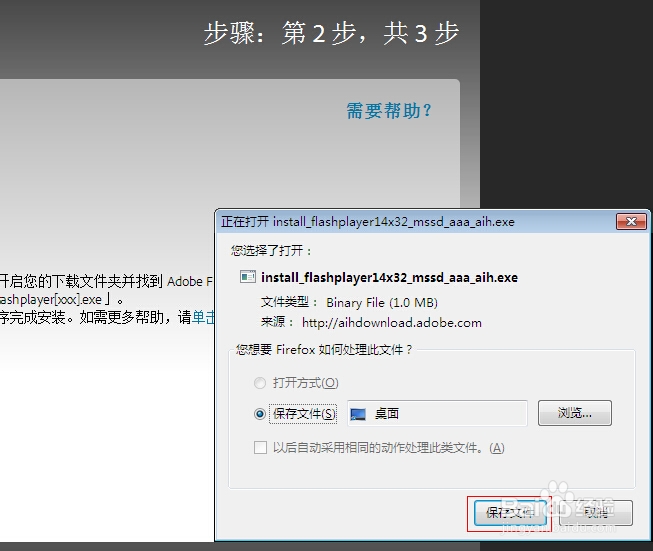653x551 pixels.
Task: Open the 浏览... folder browse button
Action: tap(575, 413)
